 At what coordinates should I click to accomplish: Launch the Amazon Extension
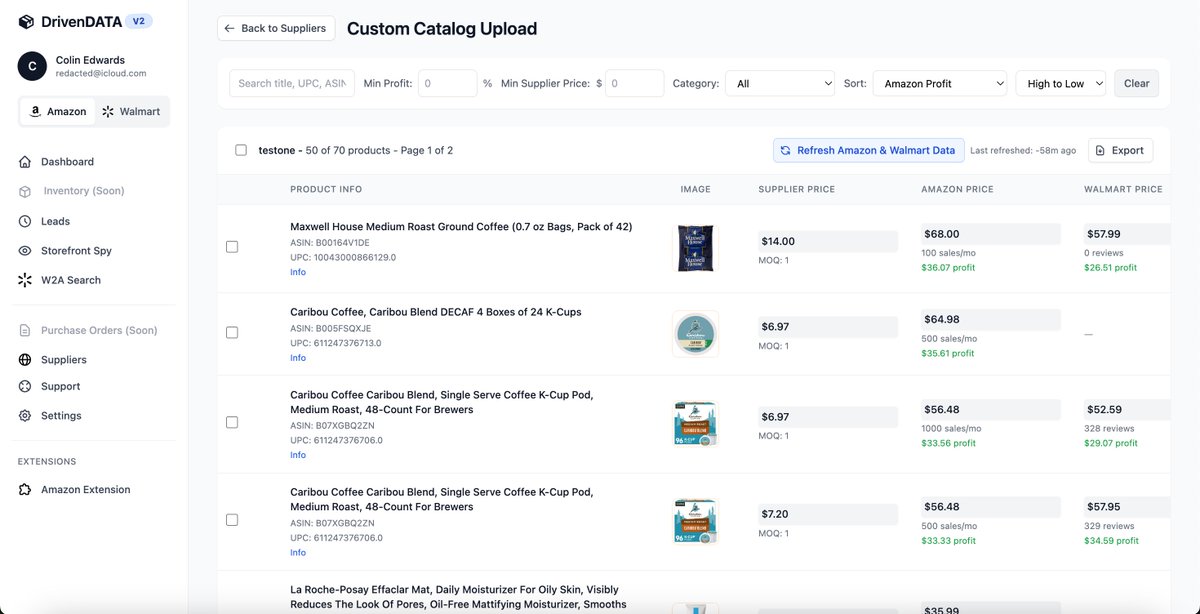tap(83, 489)
